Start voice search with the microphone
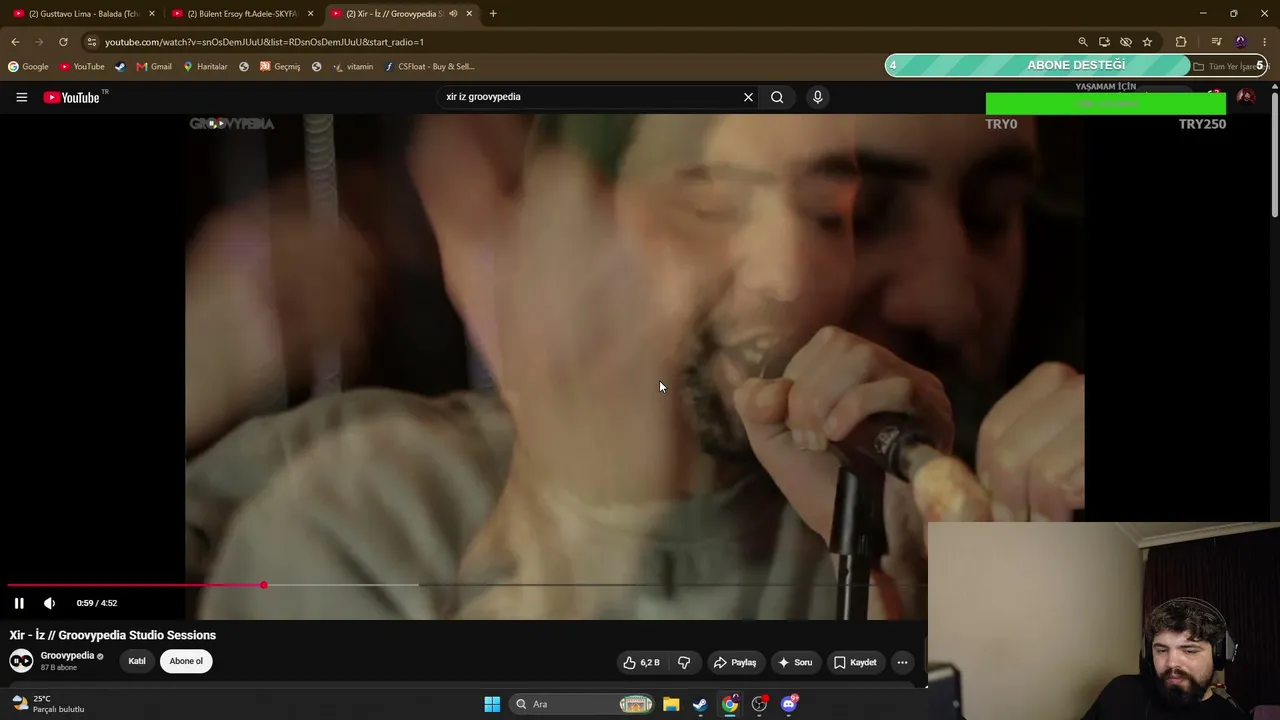The height and width of the screenshot is (720, 1280). (817, 97)
